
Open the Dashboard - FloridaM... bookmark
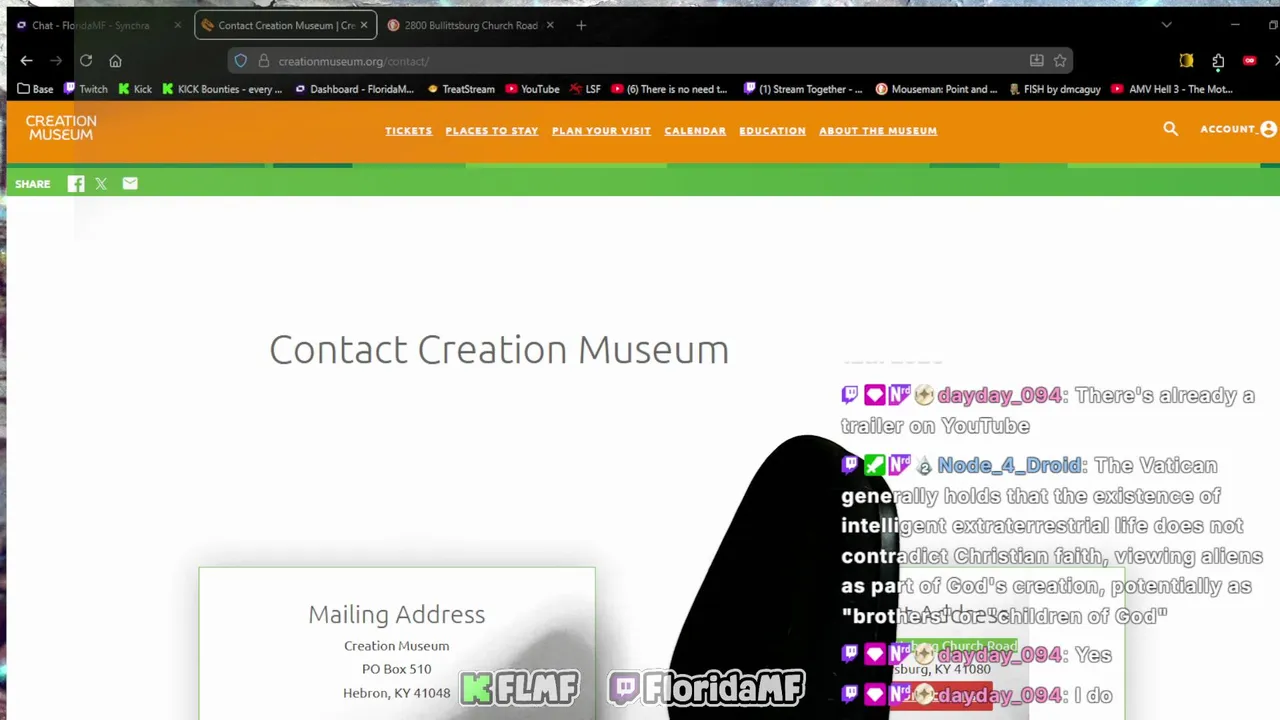[354, 89]
